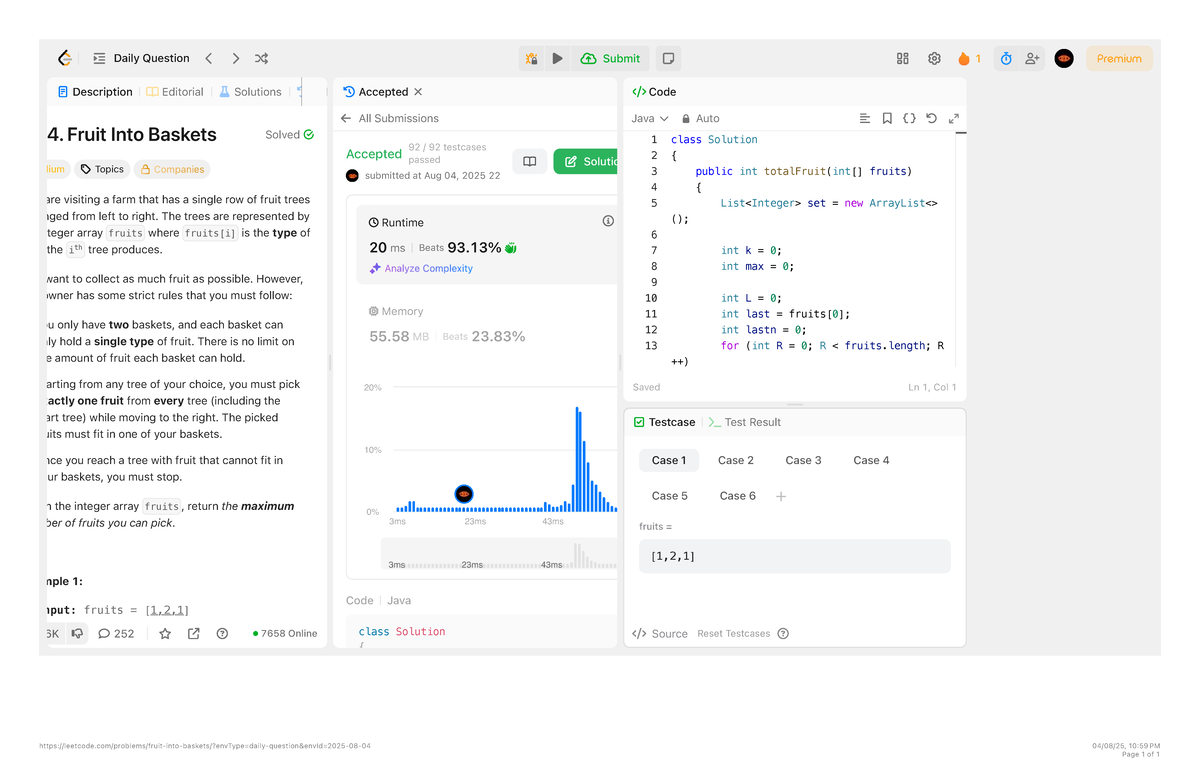This screenshot has height=776, width=1200.
Task: Open the notes icon next to Submit
Action: [668, 58]
